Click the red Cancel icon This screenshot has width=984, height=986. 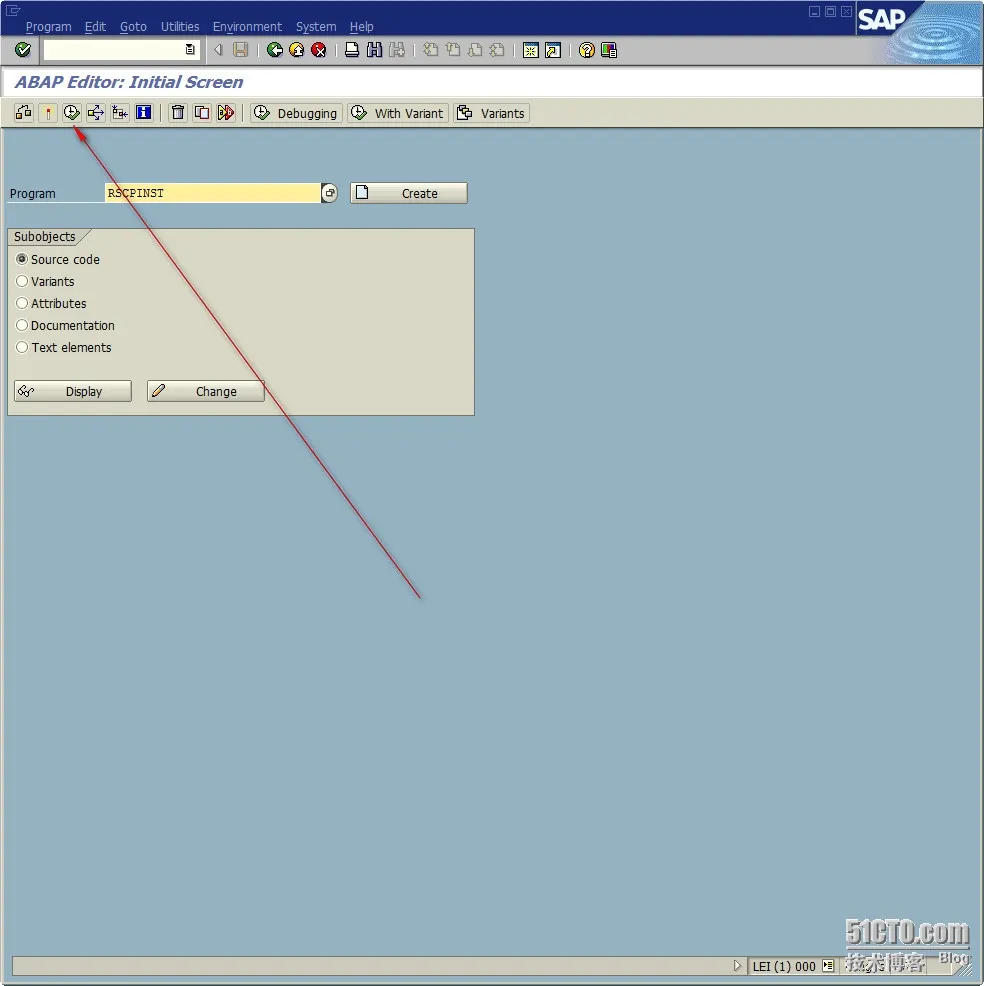[x=319, y=50]
